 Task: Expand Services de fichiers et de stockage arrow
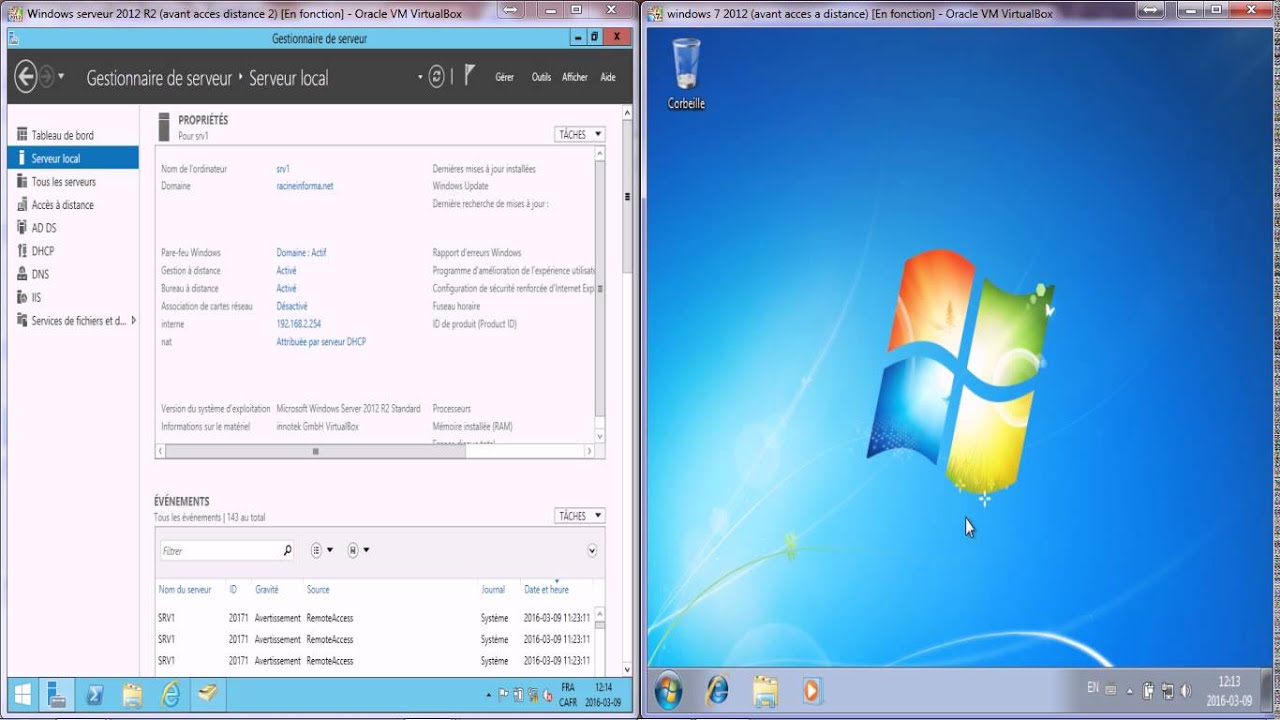(134, 320)
